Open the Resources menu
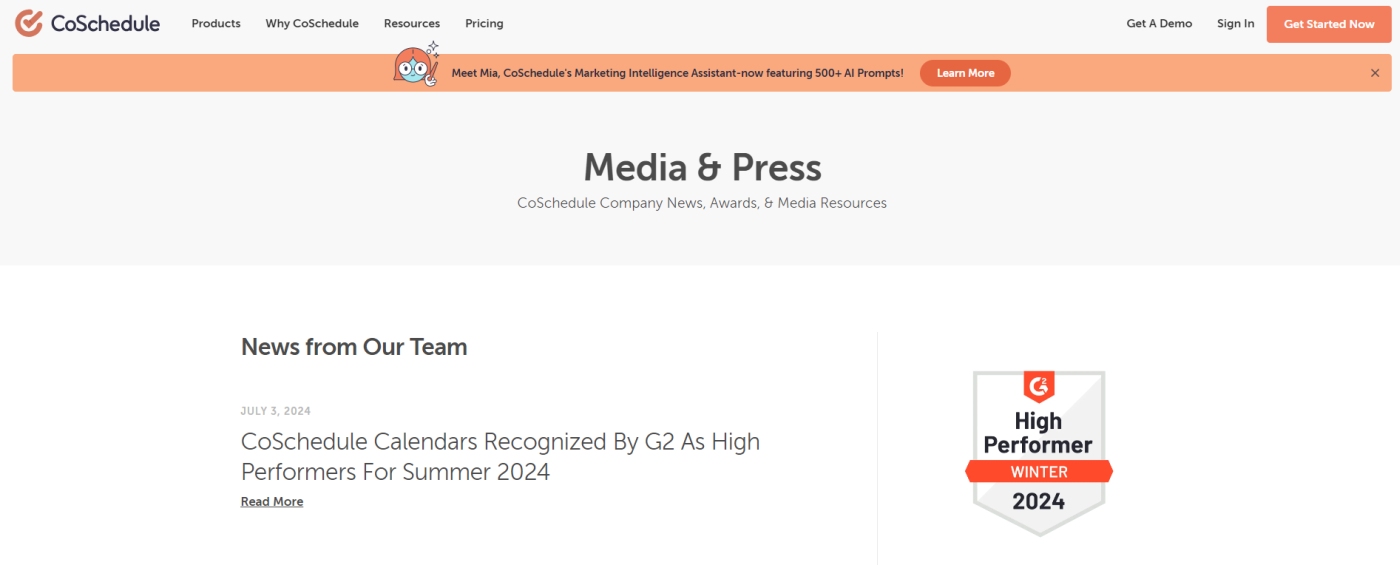1400x565 pixels. point(412,23)
